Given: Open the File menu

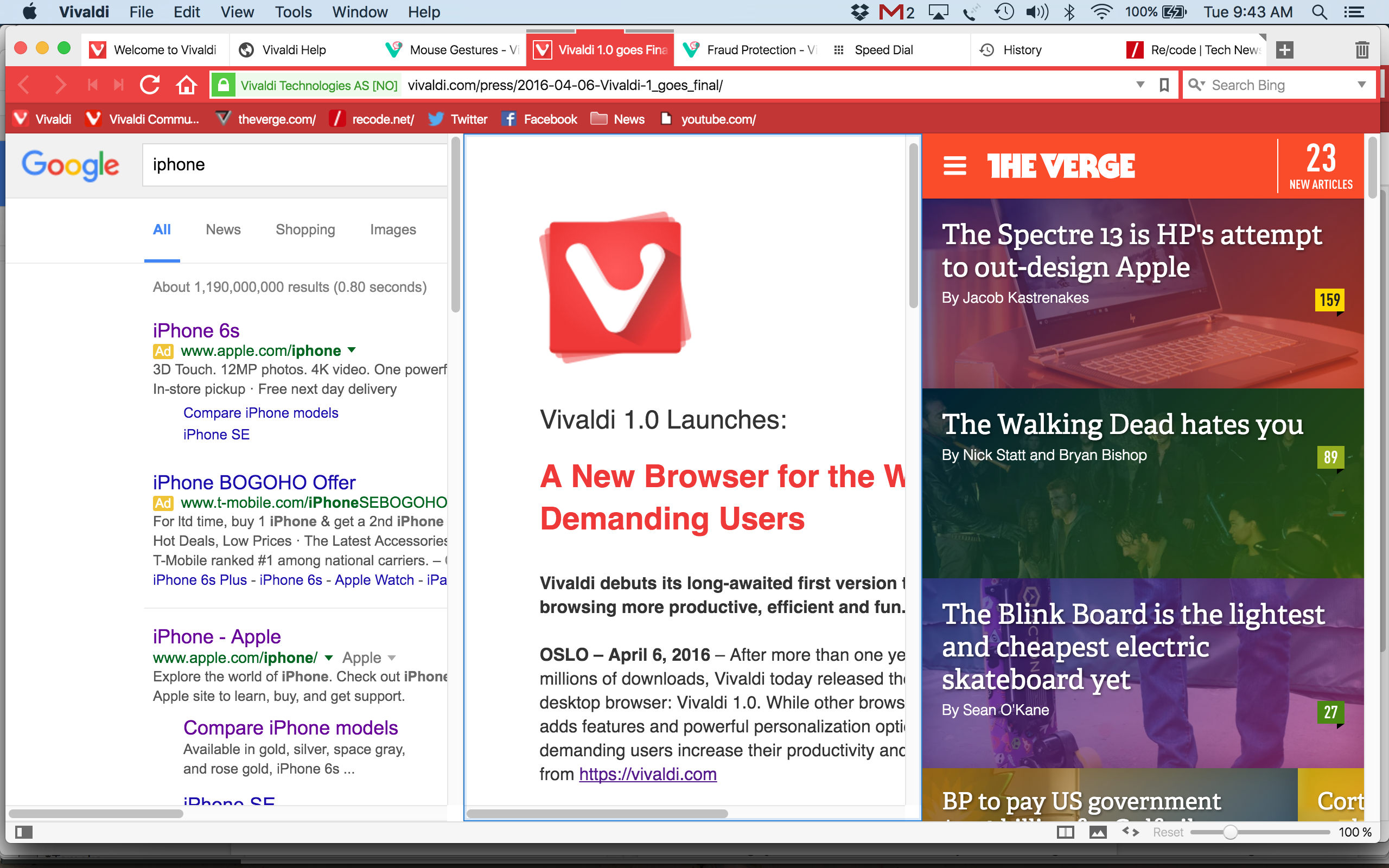Looking at the screenshot, I should (141, 12).
